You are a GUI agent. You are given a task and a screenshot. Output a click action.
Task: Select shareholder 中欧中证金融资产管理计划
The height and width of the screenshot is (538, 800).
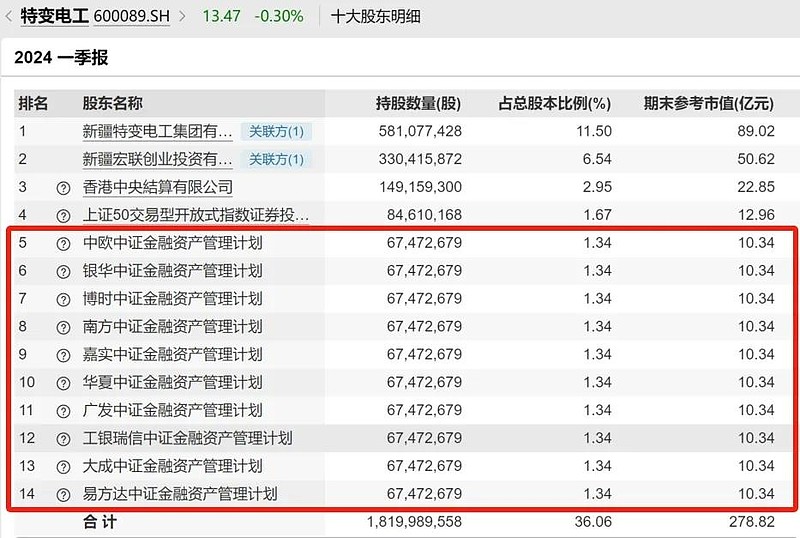pyautogui.click(x=172, y=243)
